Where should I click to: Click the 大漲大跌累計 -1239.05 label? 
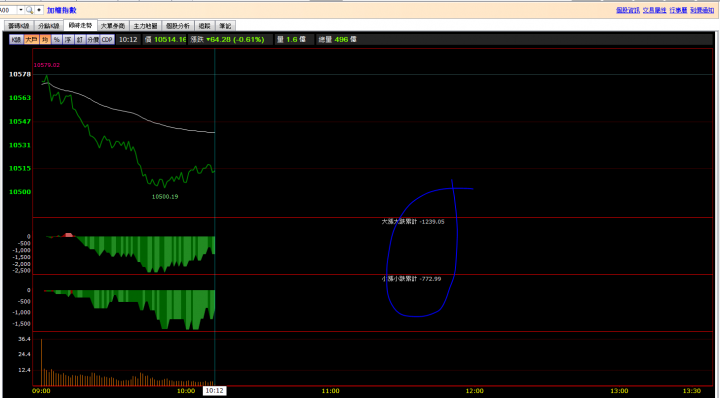[413, 222]
